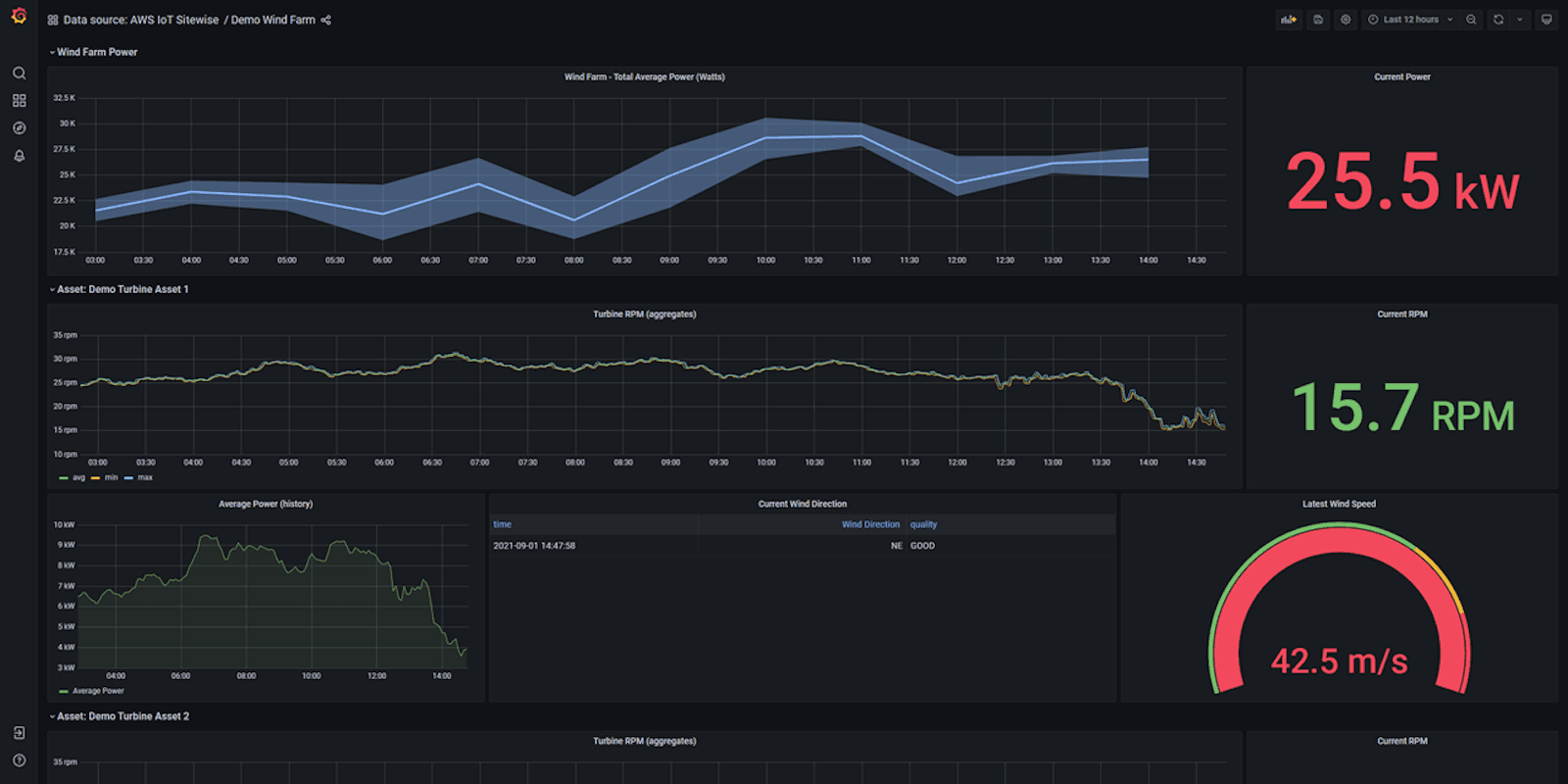Viewport: 1568px width, 784px height.
Task: Open Grafana search from the sidebar
Action: pos(19,73)
